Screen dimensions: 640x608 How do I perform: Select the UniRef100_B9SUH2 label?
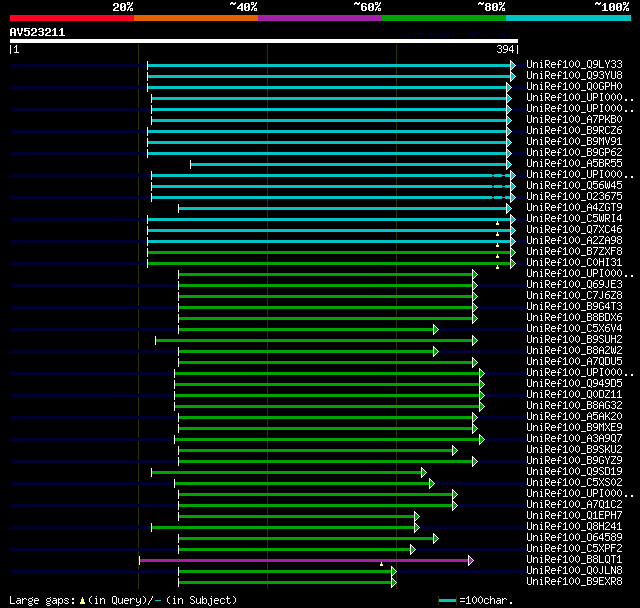[574, 340]
